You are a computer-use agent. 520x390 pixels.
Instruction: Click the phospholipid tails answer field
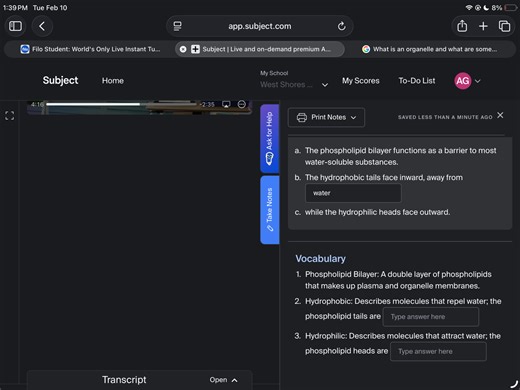click(431, 317)
